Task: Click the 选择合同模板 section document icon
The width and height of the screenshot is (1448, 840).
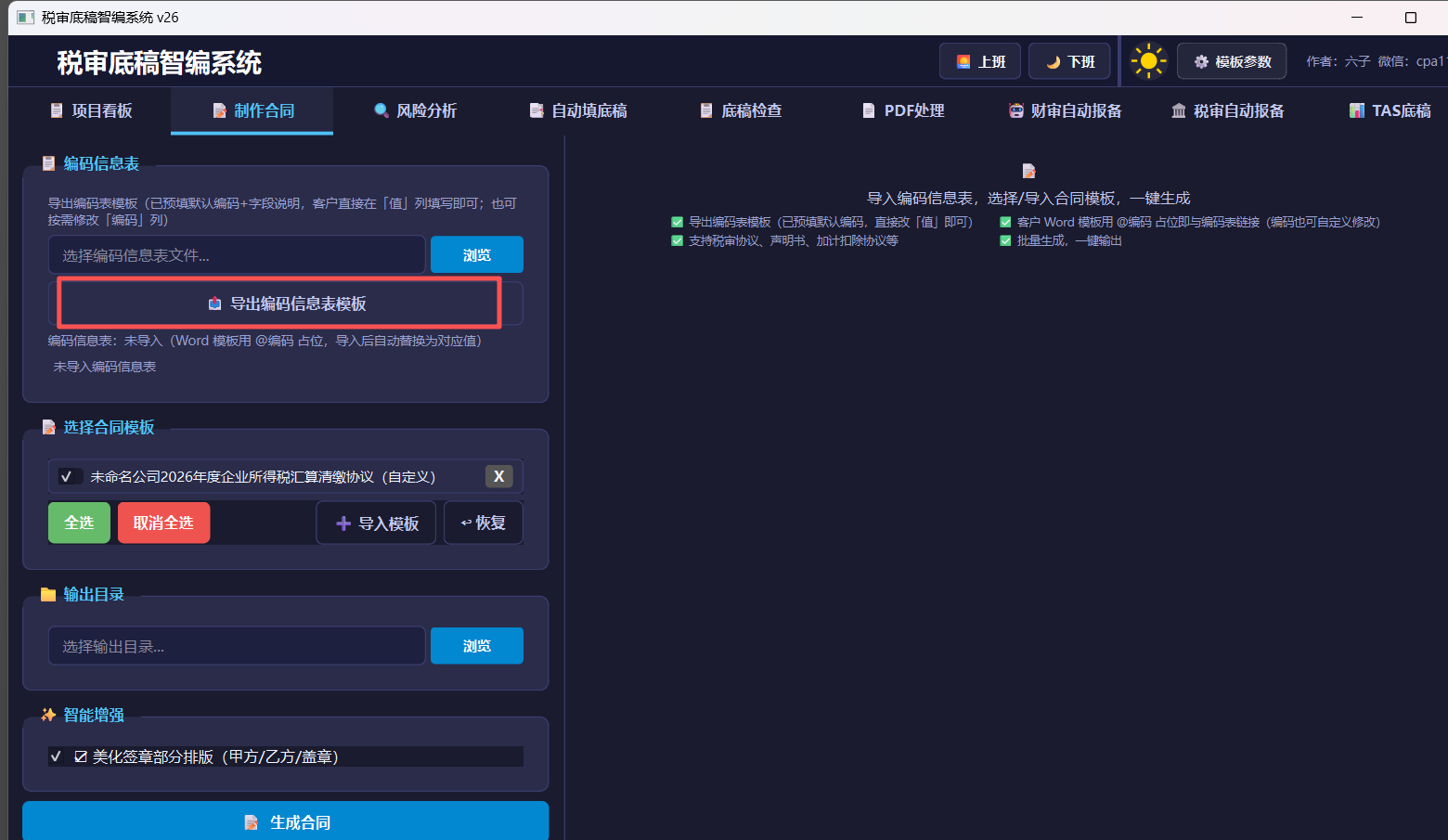Action: (48, 427)
